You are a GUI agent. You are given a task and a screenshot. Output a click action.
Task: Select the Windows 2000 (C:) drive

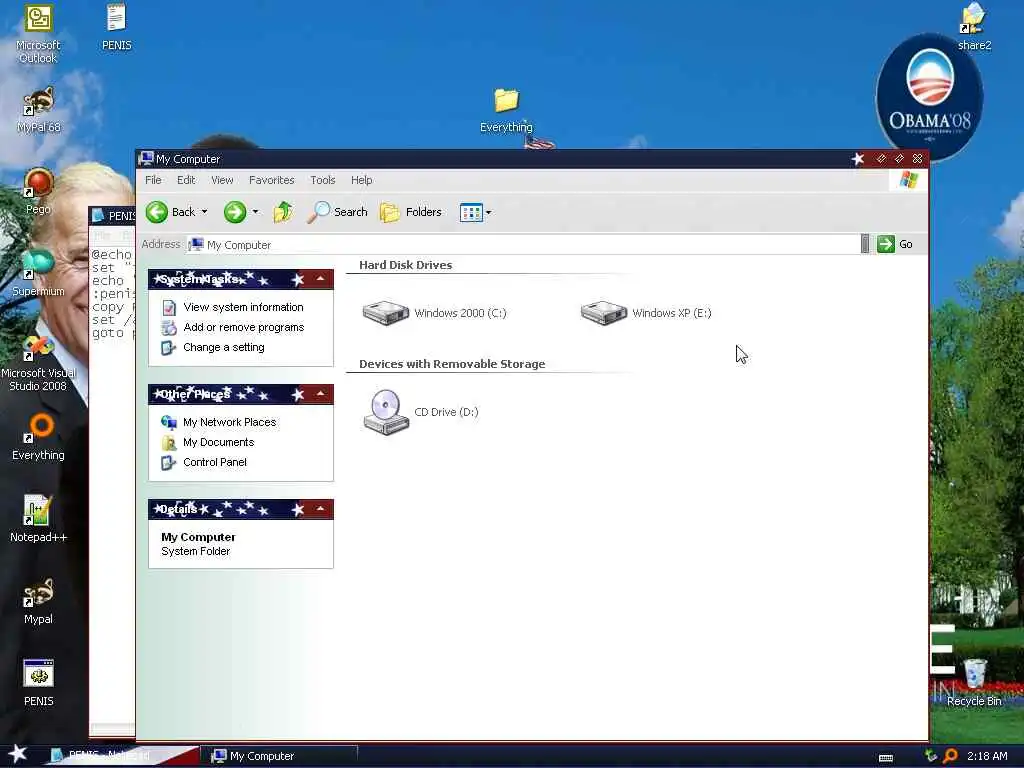435,313
